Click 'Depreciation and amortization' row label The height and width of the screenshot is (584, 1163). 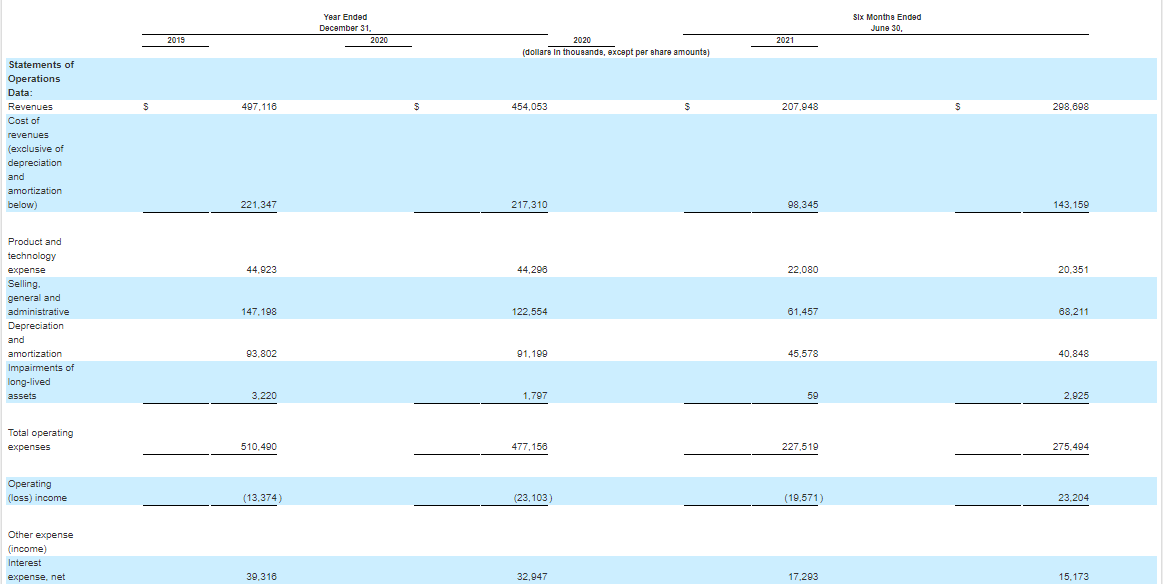(36, 340)
